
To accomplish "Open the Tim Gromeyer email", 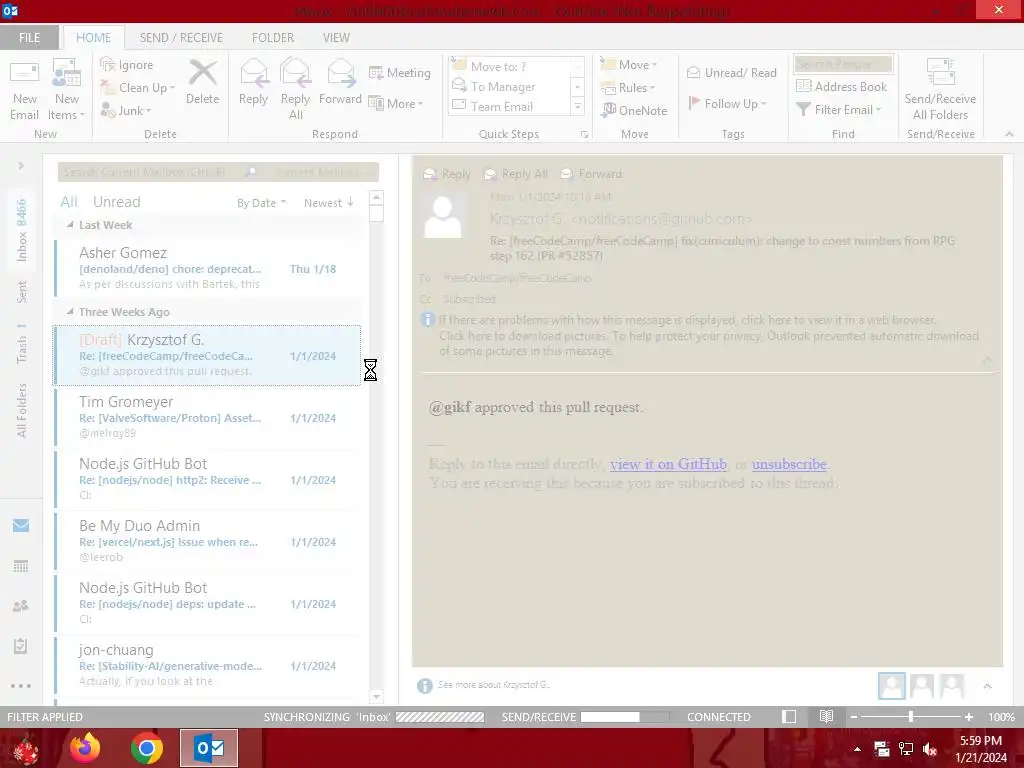I will (208, 416).
